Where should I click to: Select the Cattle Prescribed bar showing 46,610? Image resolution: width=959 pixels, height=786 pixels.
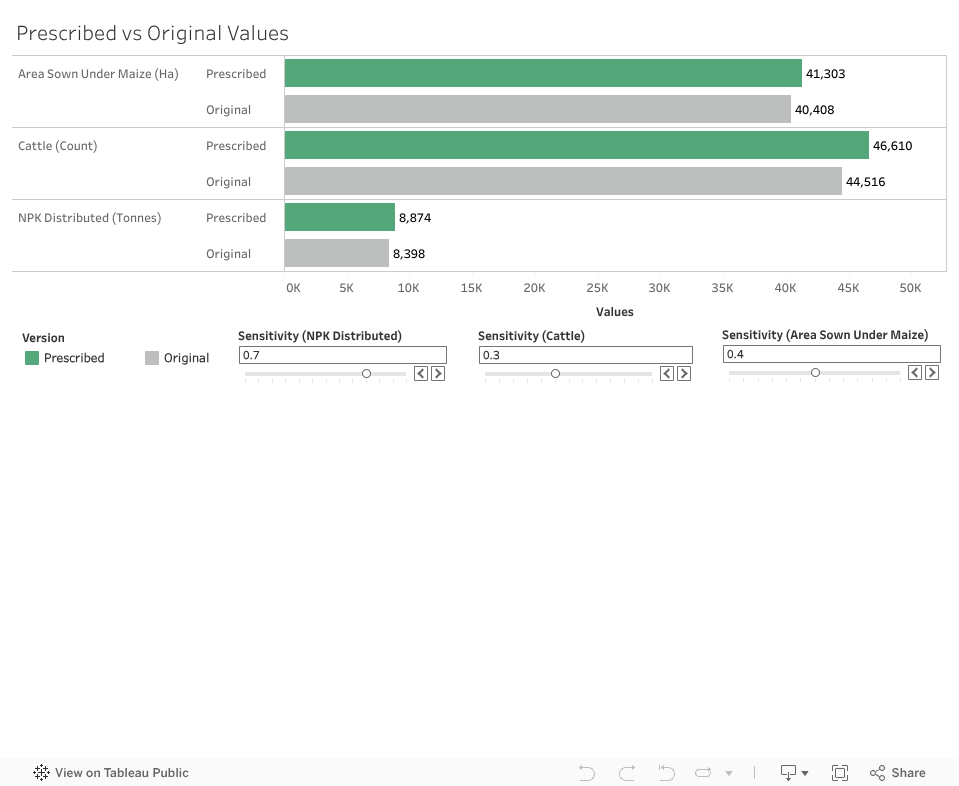576,145
